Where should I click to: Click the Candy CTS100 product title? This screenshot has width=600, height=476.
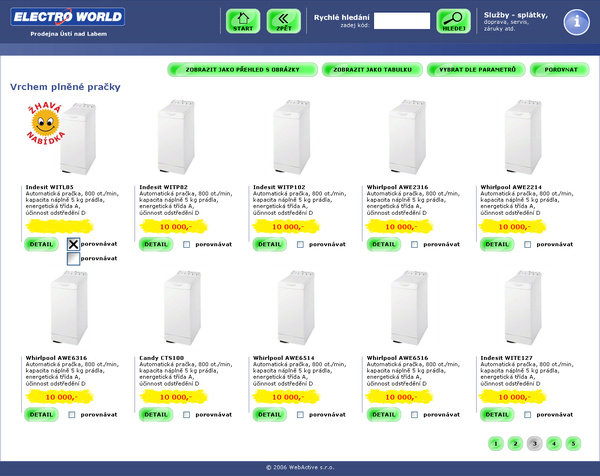(x=161, y=358)
